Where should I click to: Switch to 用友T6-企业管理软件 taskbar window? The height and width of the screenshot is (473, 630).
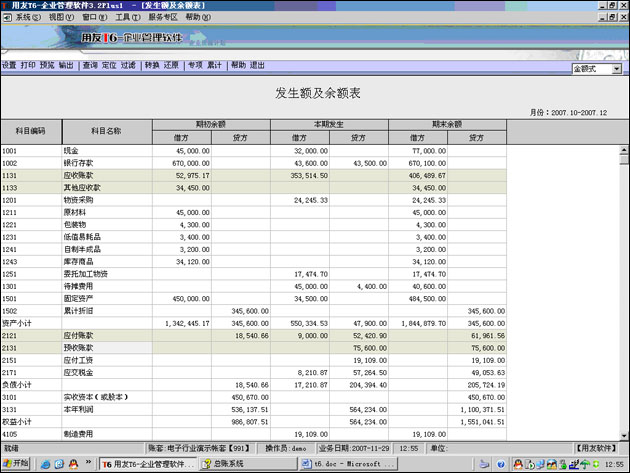(x=147, y=464)
